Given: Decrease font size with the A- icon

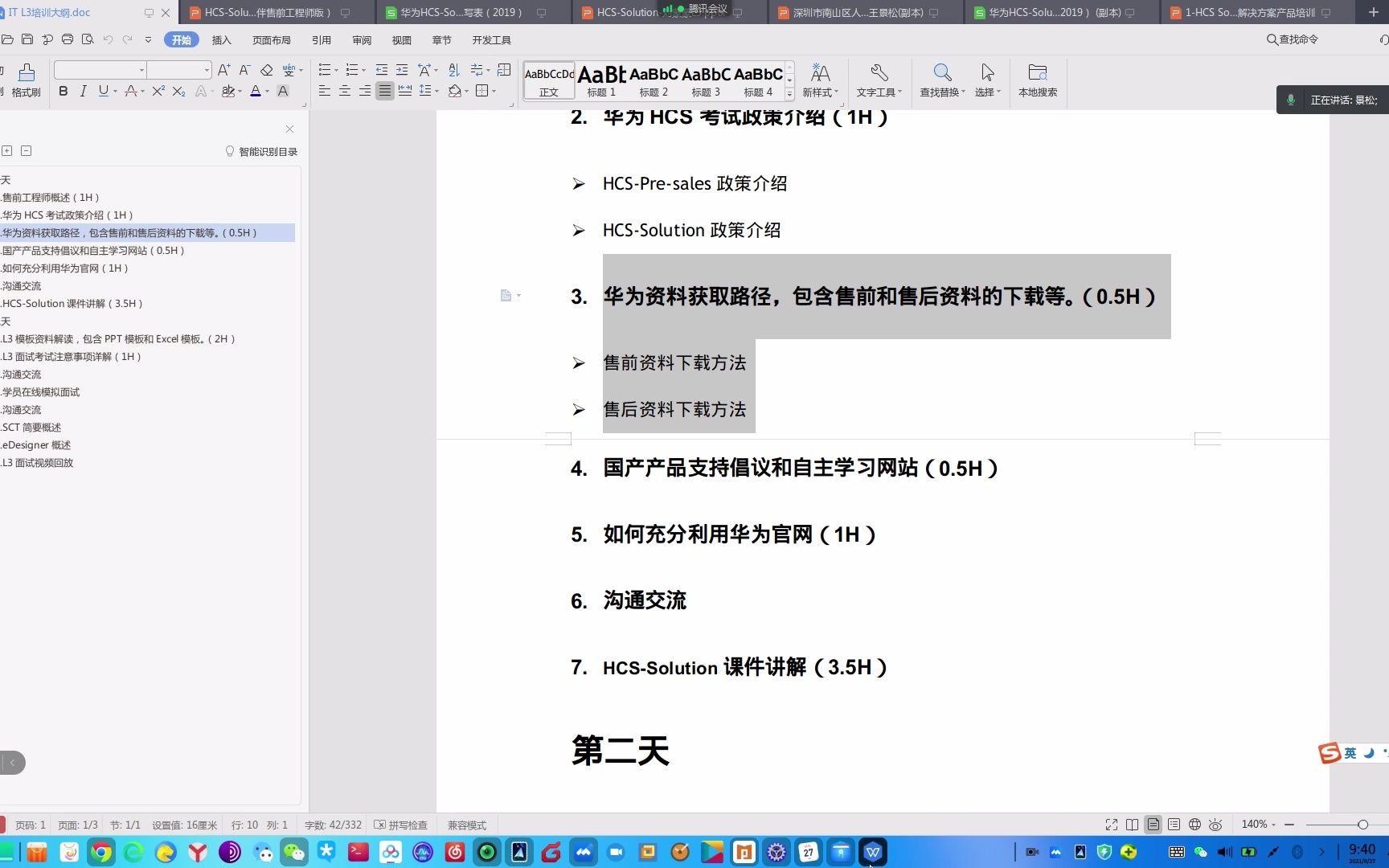Looking at the screenshot, I should pyautogui.click(x=245, y=70).
